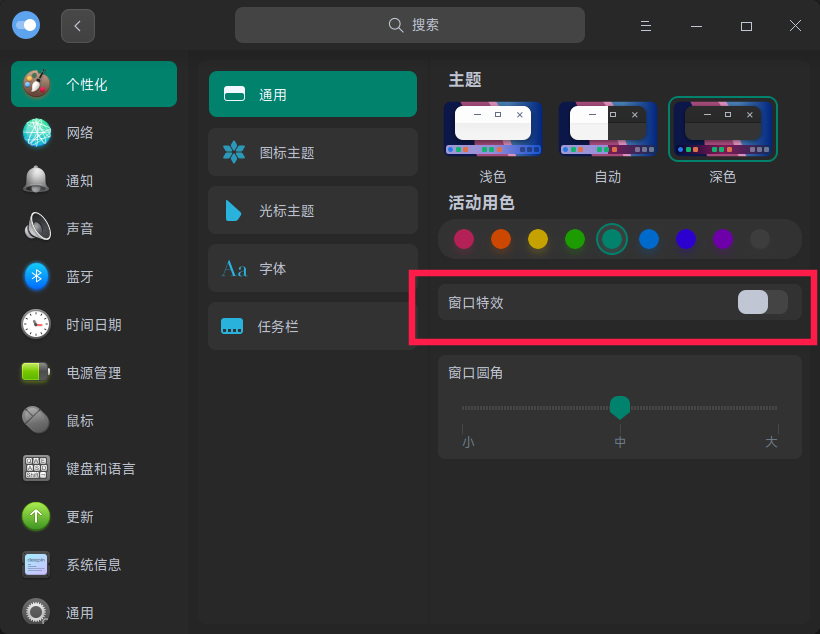Select the 光标主题 menu item

tap(313, 210)
